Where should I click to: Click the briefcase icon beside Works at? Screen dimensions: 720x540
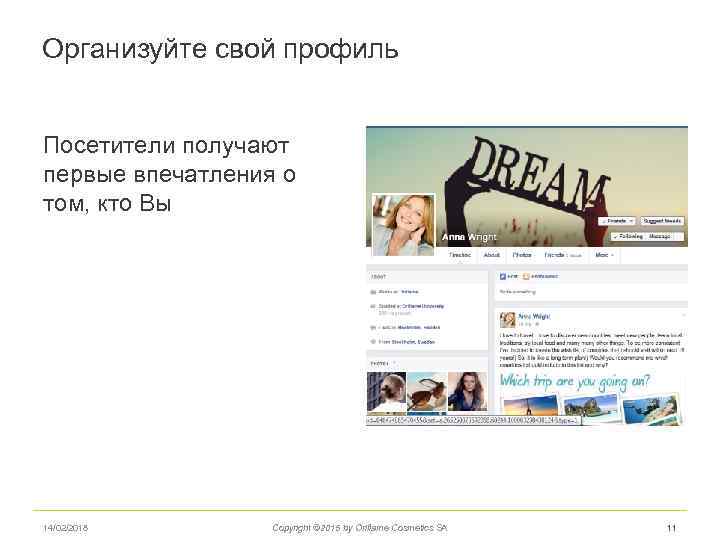coord(373,292)
